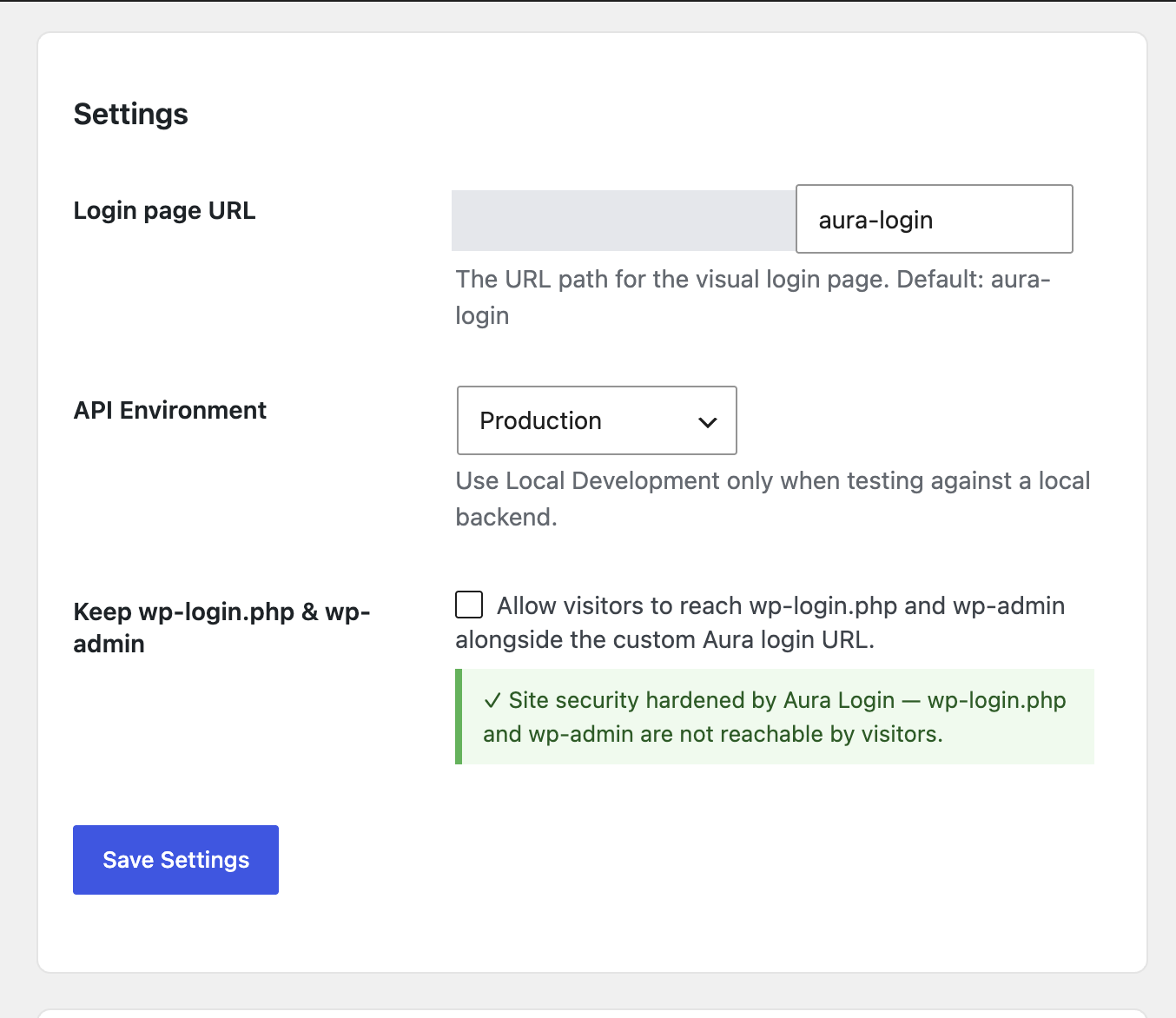
Task: Click the gray site URL prefix box
Action: tap(624, 221)
